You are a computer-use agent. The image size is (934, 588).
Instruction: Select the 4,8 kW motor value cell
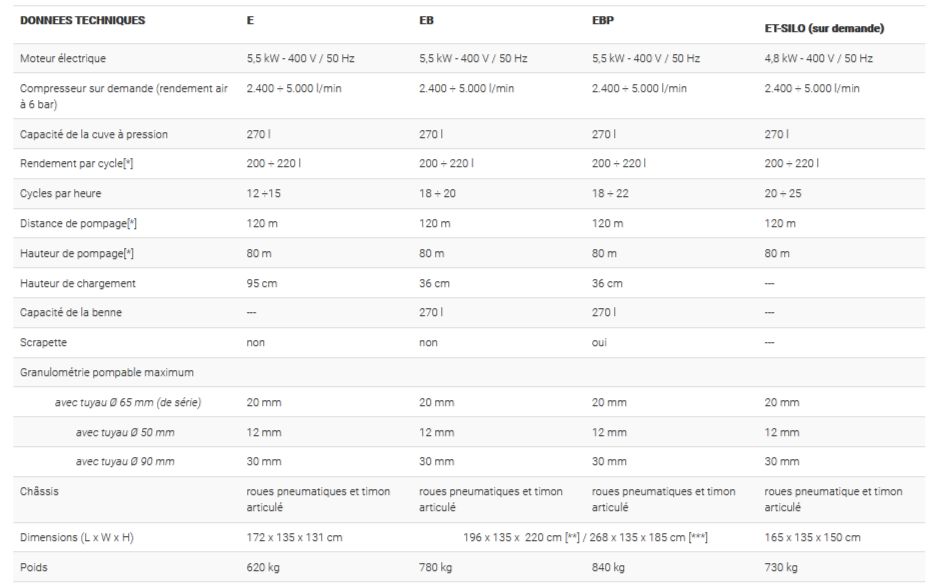click(818, 59)
